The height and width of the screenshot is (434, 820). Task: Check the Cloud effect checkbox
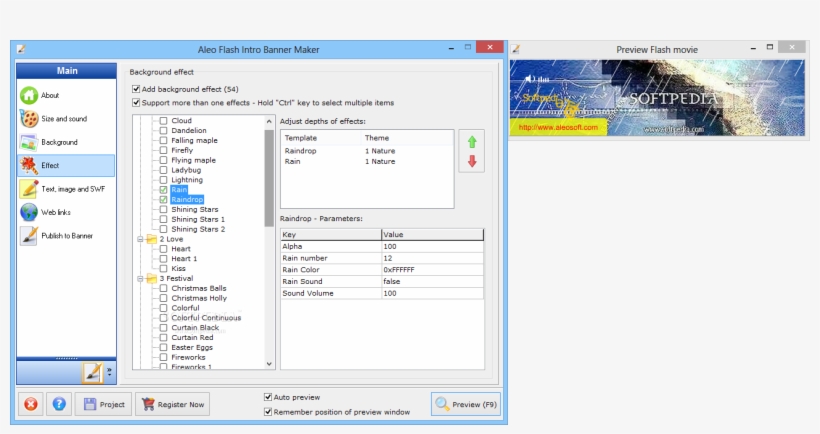click(x=163, y=120)
